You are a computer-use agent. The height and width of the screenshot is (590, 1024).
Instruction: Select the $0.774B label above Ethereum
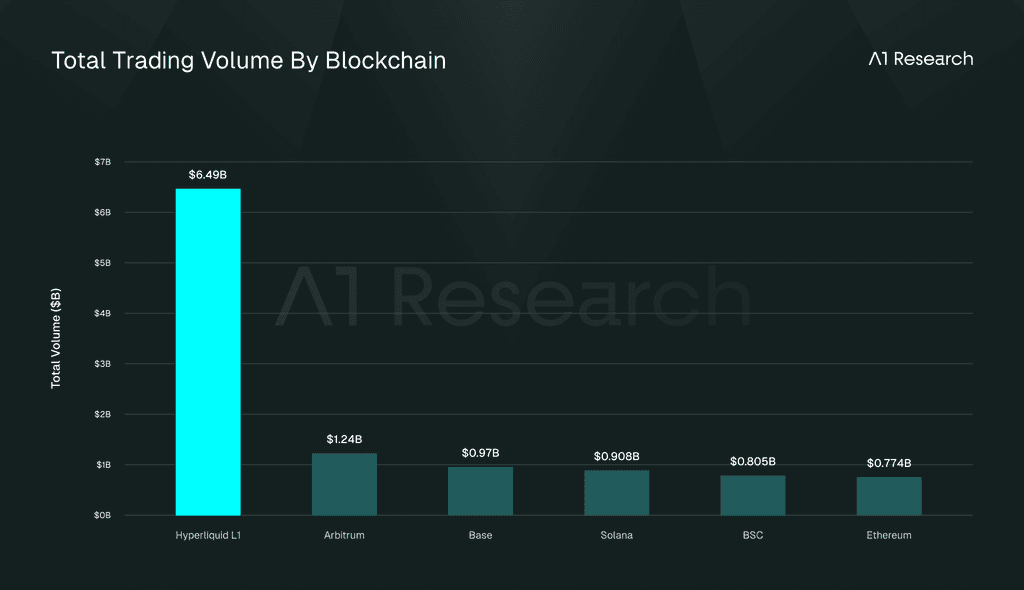(x=889, y=463)
